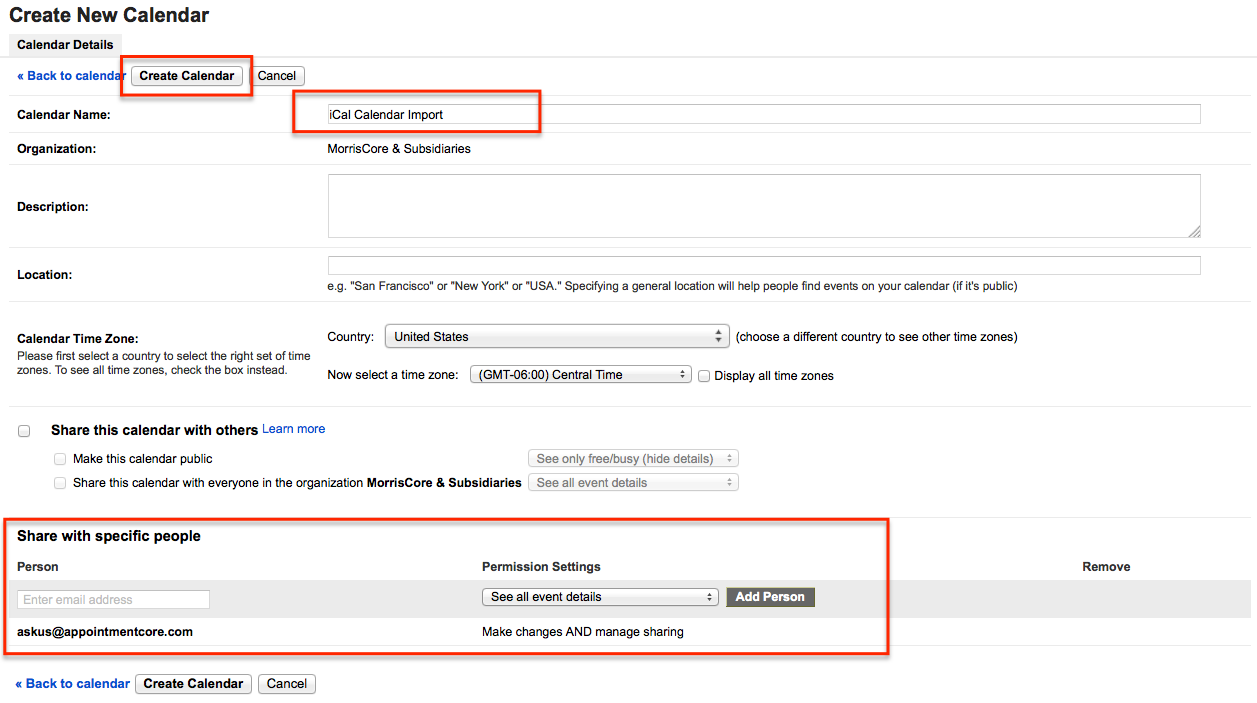The width and height of the screenshot is (1257, 703).
Task: Open the bottom Back to calendar link
Action: pos(72,684)
